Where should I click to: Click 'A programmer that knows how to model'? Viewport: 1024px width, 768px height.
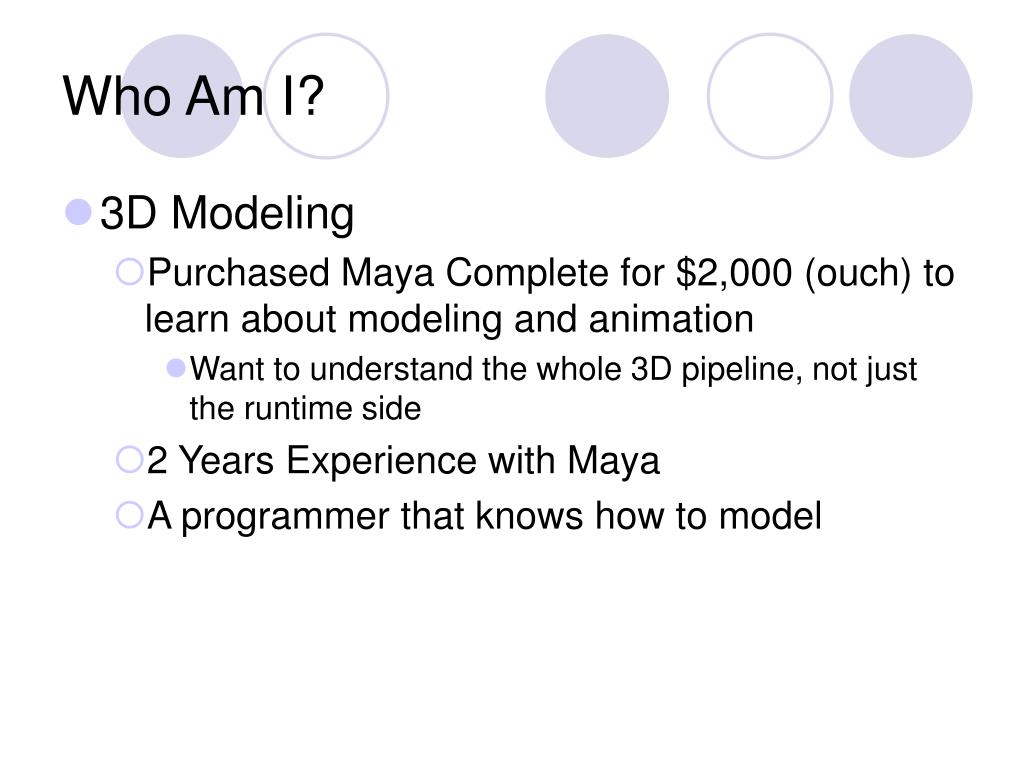pyautogui.click(x=484, y=517)
